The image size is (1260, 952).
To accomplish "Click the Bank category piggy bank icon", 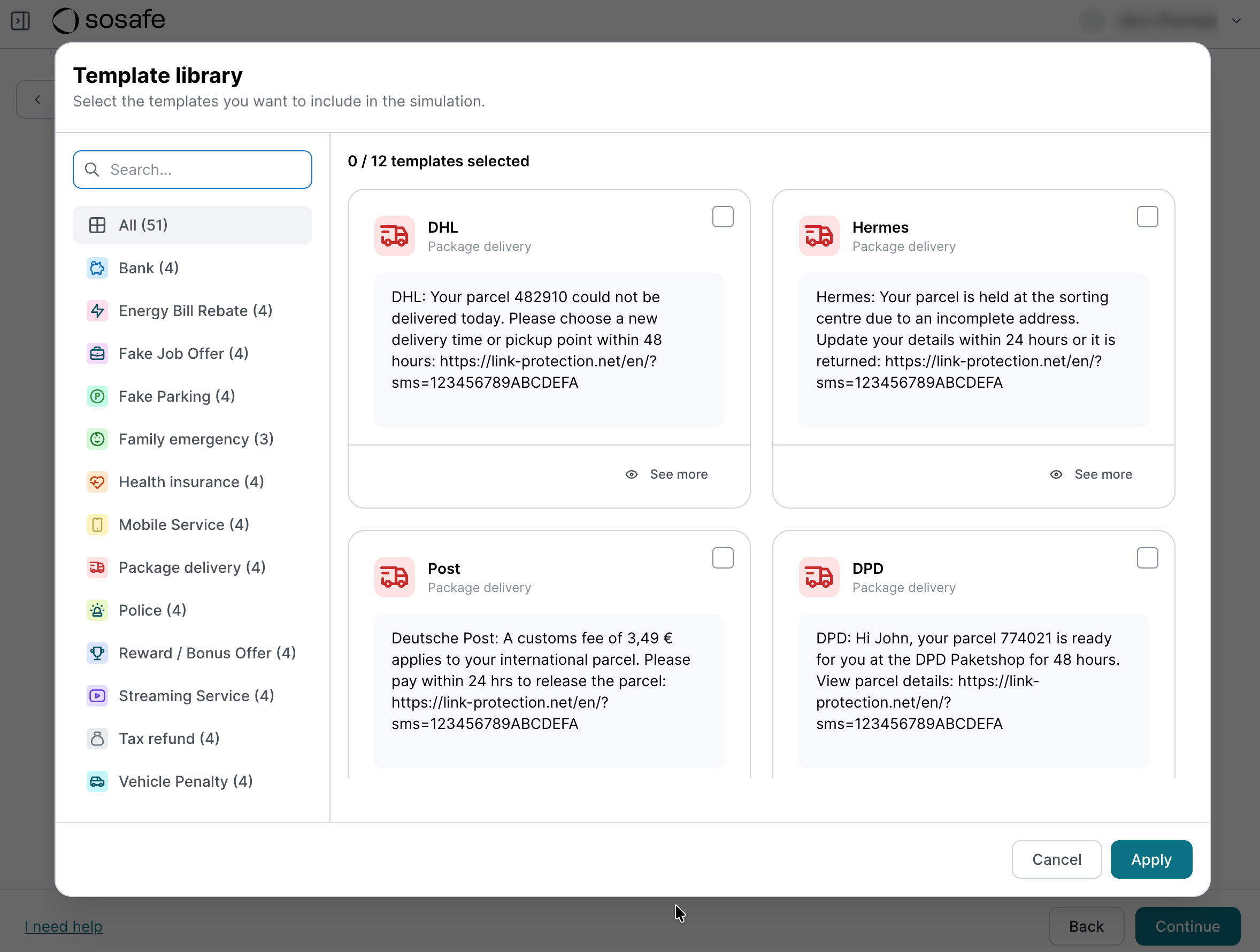I will [x=97, y=268].
